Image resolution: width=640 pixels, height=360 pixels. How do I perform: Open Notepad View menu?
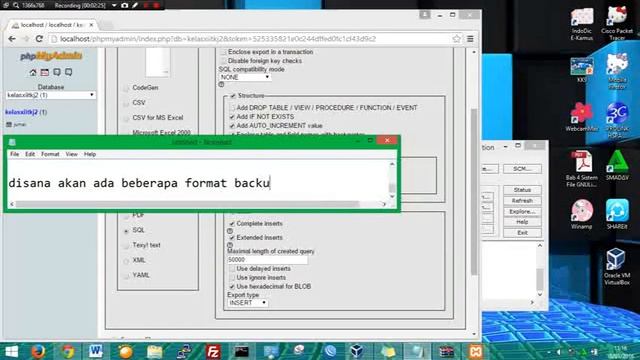pos(71,154)
